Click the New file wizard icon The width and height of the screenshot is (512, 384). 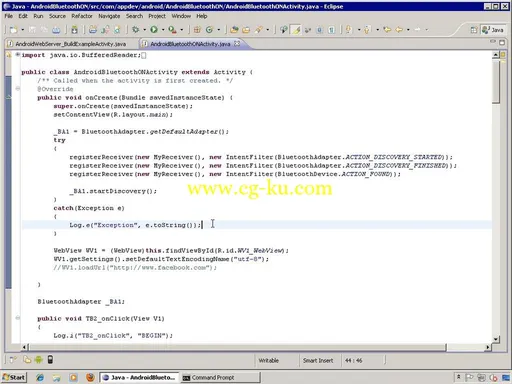click(14, 30)
